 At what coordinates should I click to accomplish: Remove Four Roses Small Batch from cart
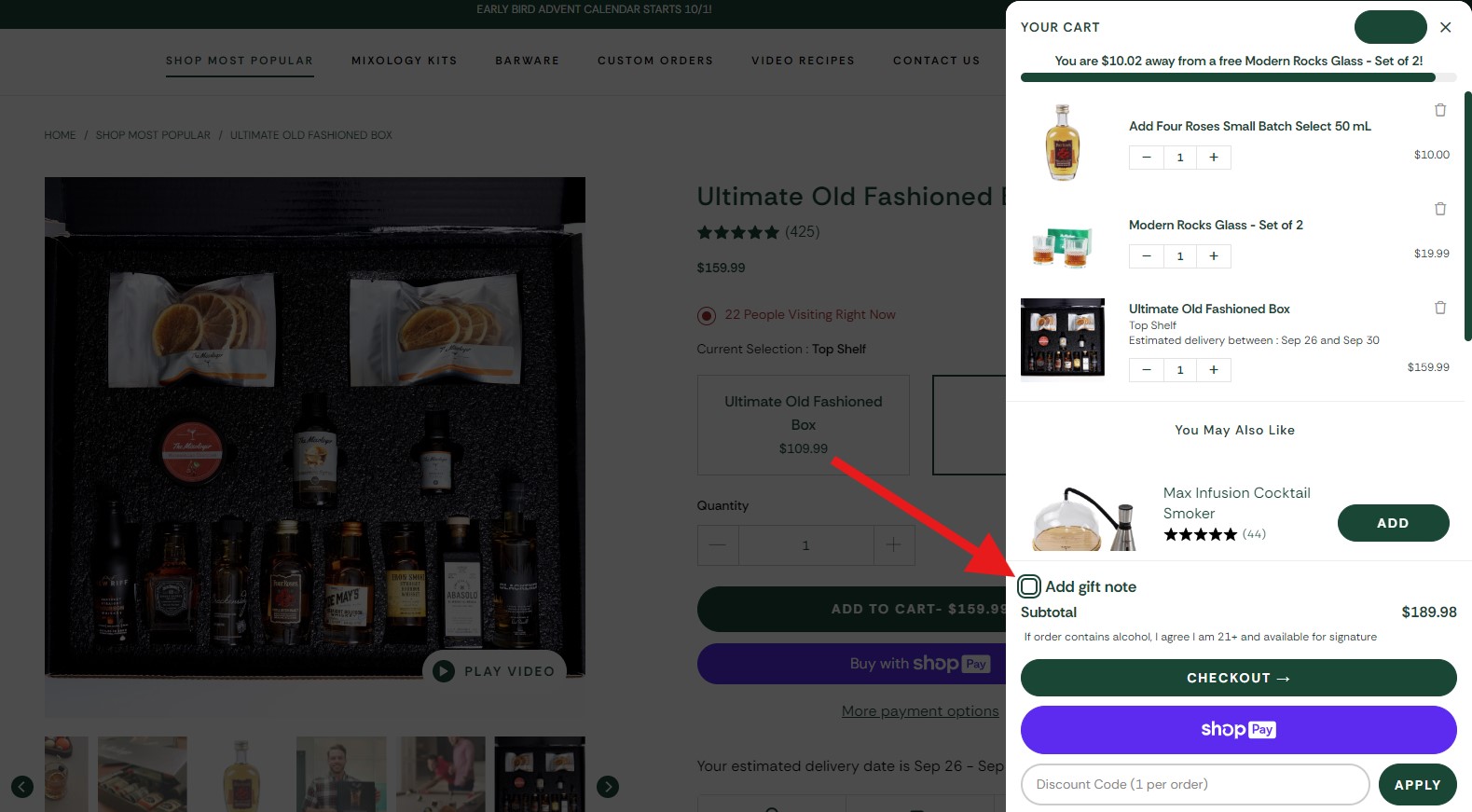(x=1439, y=110)
